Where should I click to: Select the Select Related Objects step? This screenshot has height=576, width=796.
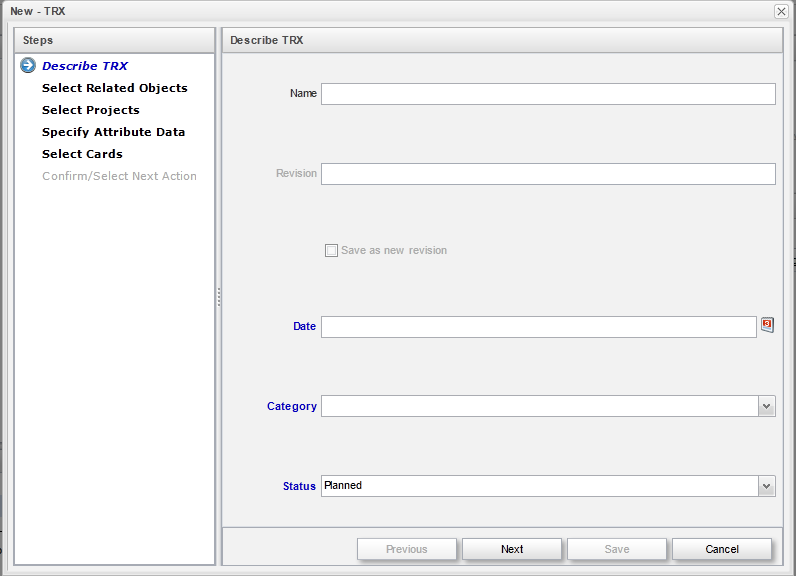pos(114,88)
